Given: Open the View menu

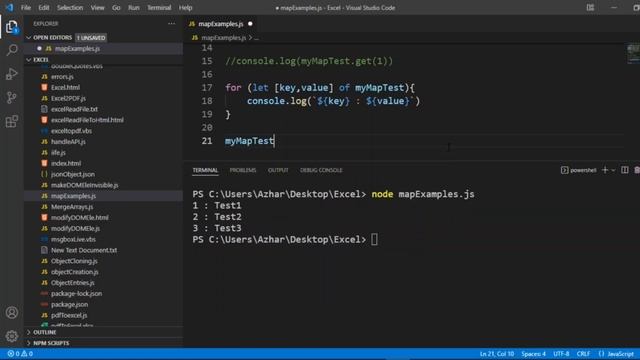Looking at the screenshot, I should (x=97, y=8).
